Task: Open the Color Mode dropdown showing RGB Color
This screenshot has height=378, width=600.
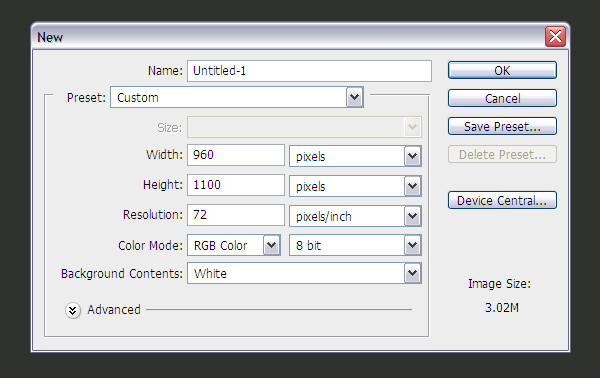Action: pos(234,245)
